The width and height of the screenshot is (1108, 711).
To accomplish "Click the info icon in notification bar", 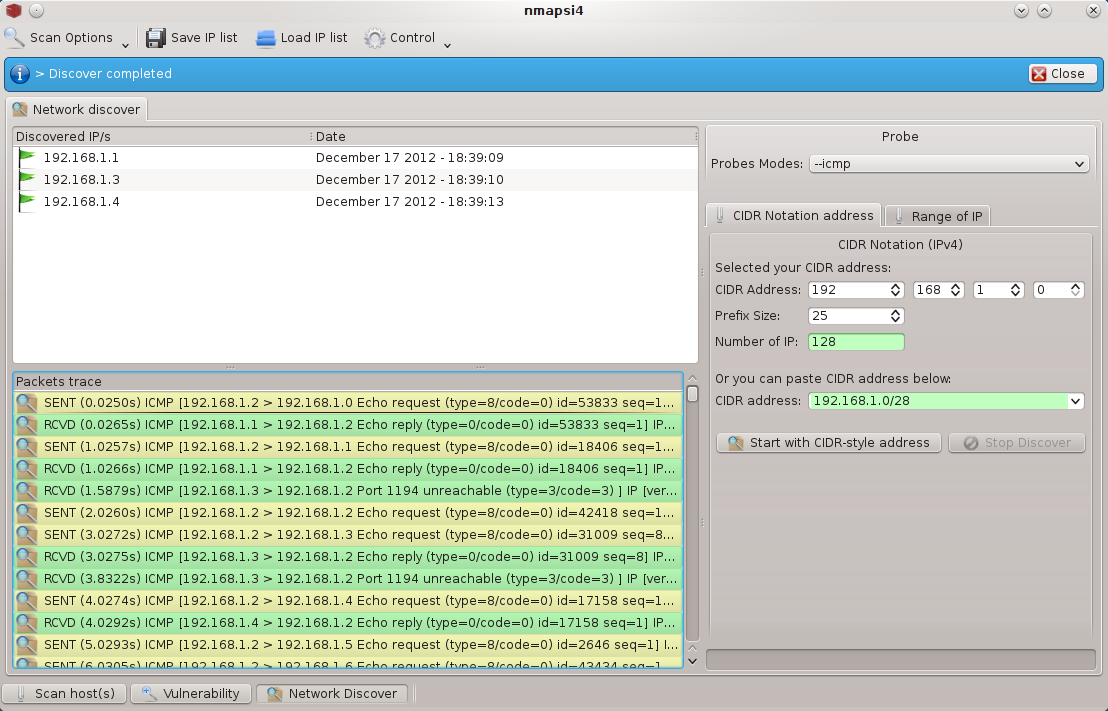I will [x=20, y=73].
